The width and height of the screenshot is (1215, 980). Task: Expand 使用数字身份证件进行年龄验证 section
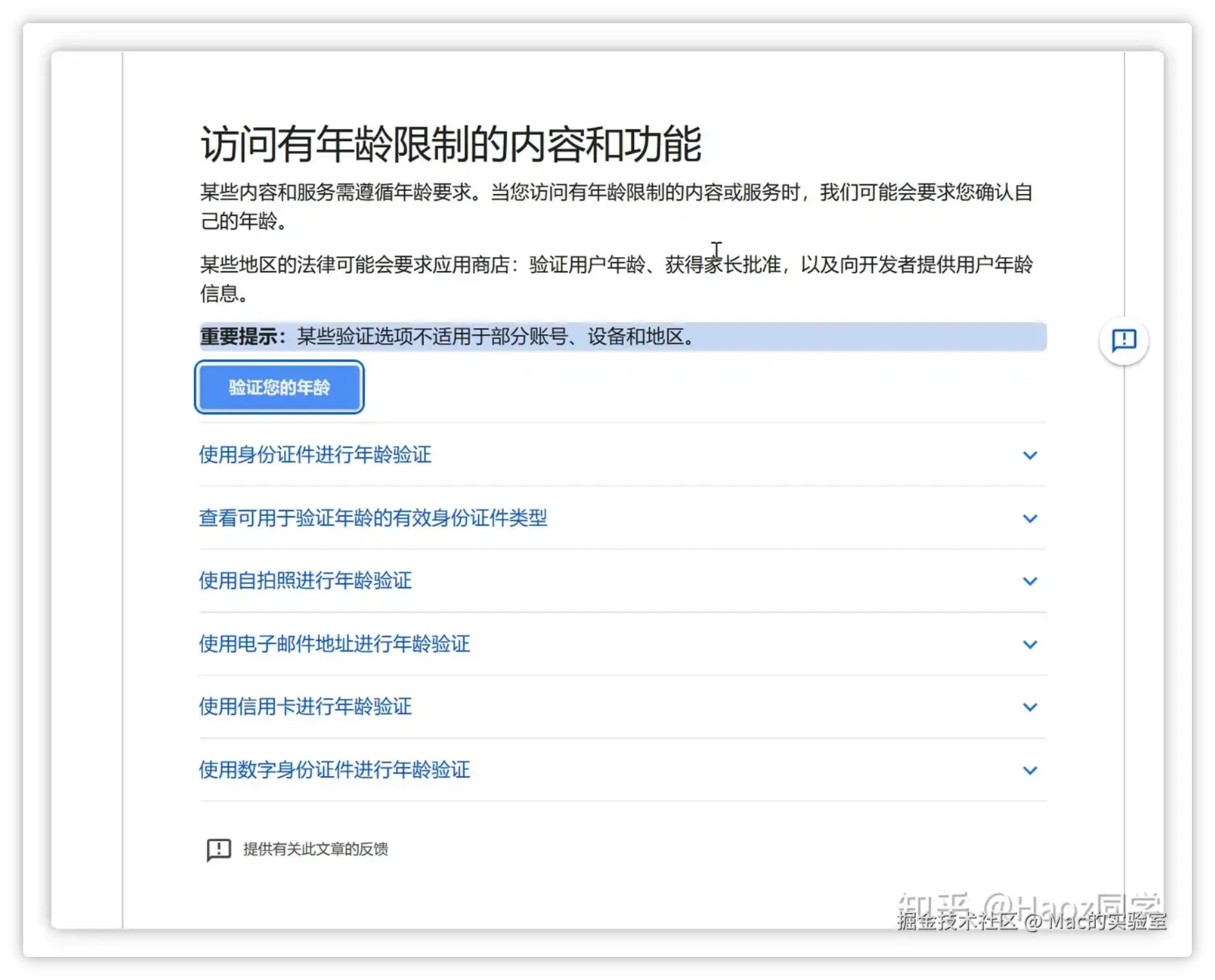point(623,770)
